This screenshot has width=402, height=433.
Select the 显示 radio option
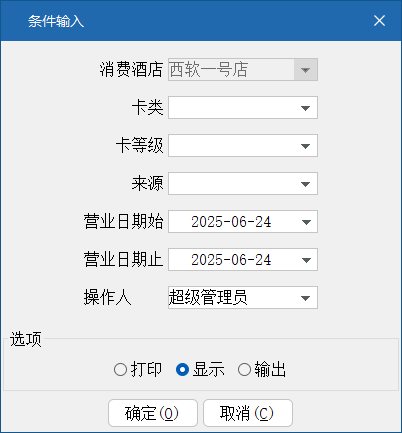coord(200,369)
